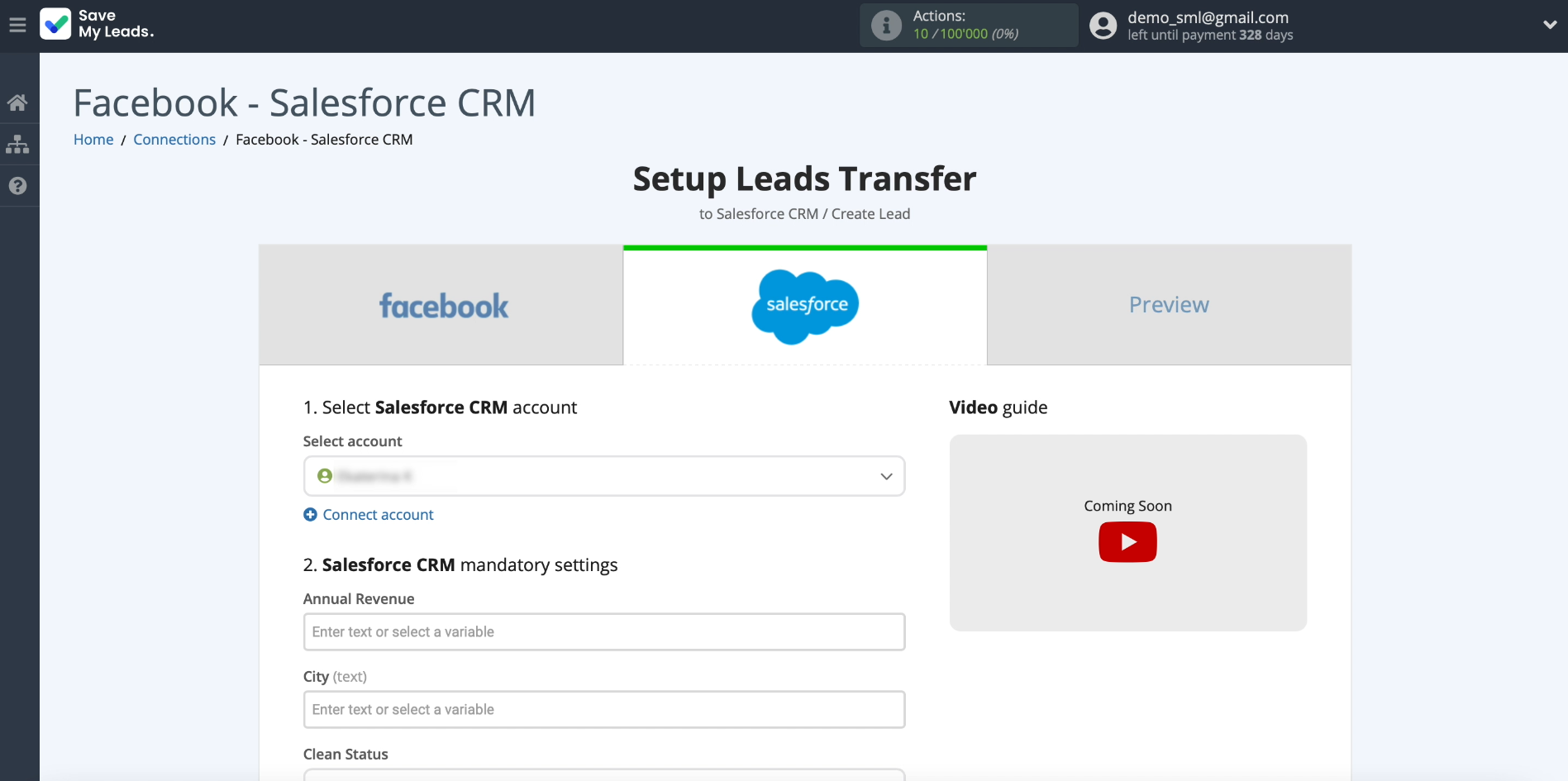Image resolution: width=1568 pixels, height=781 pixels.
Task: Click the Save My Leads checkmark logo
Action: click(55, 24)
